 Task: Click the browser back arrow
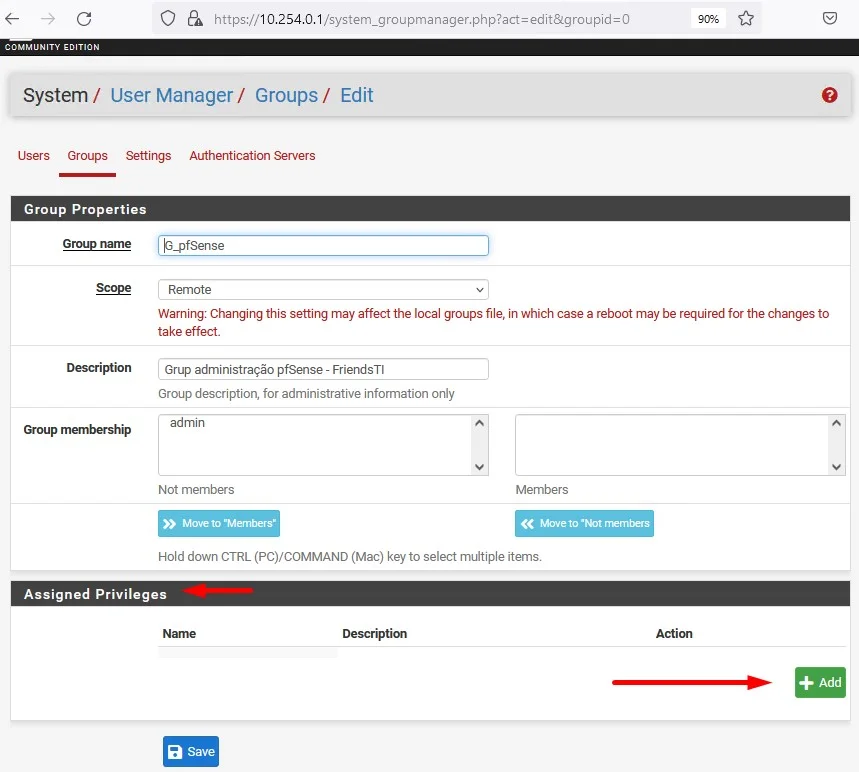coord(13,18)
